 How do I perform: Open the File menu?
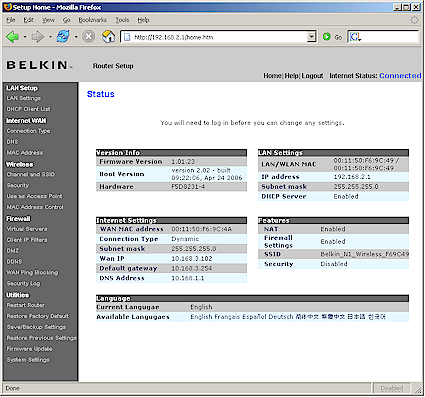tap(11, 20)
